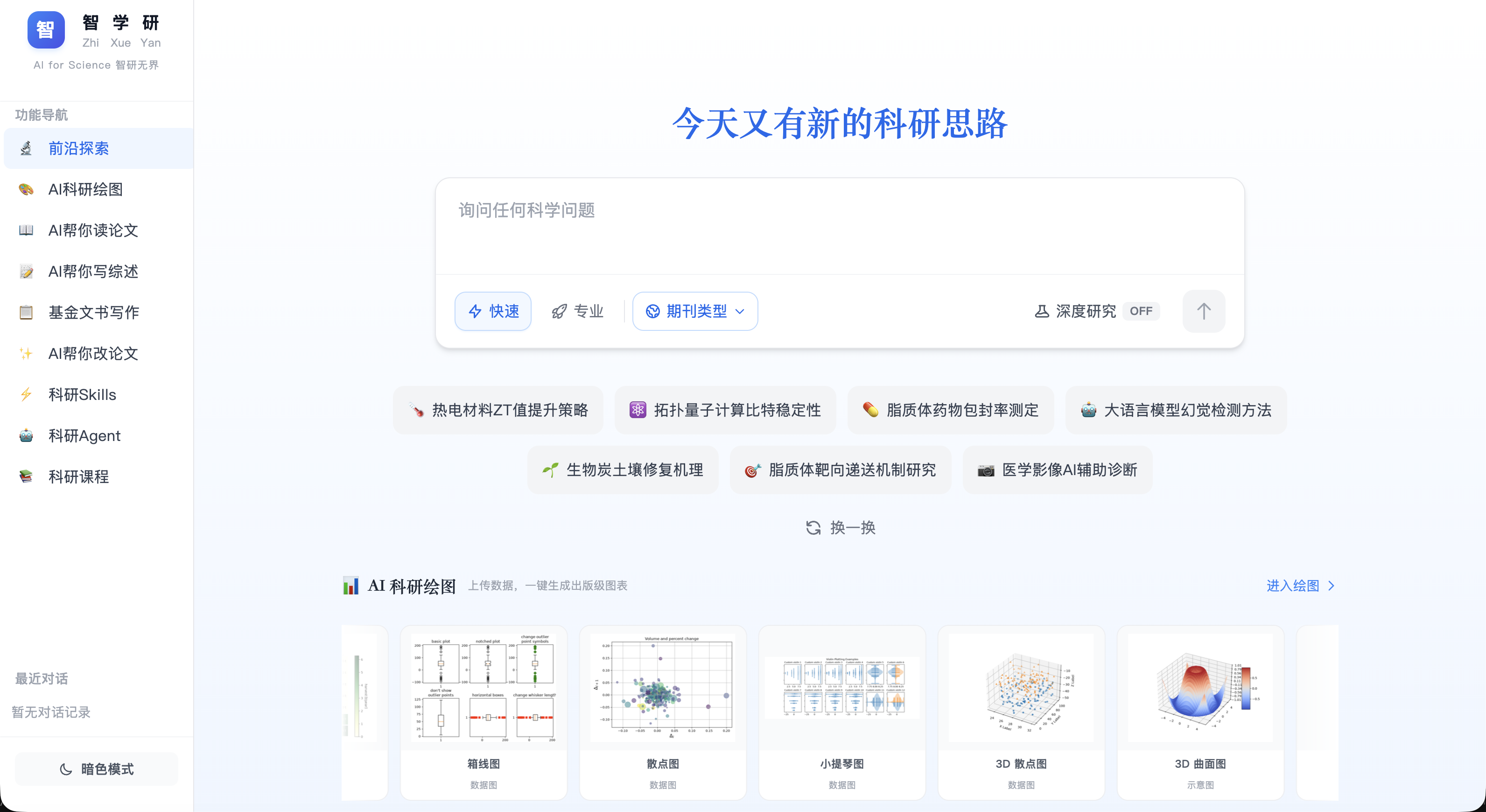Screen dimensions: 1486x812
Task: Open the 散点图 chart card with 数据图 label
Action: 663,713
